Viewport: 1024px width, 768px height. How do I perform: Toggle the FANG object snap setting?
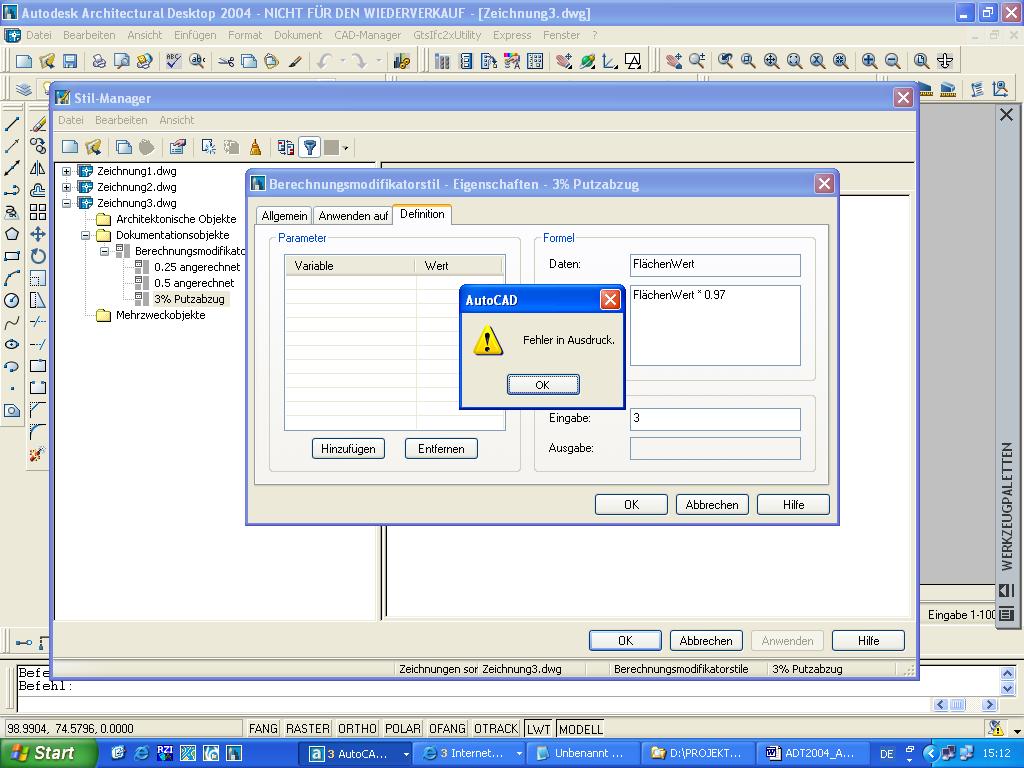click(x=263, y=729)
